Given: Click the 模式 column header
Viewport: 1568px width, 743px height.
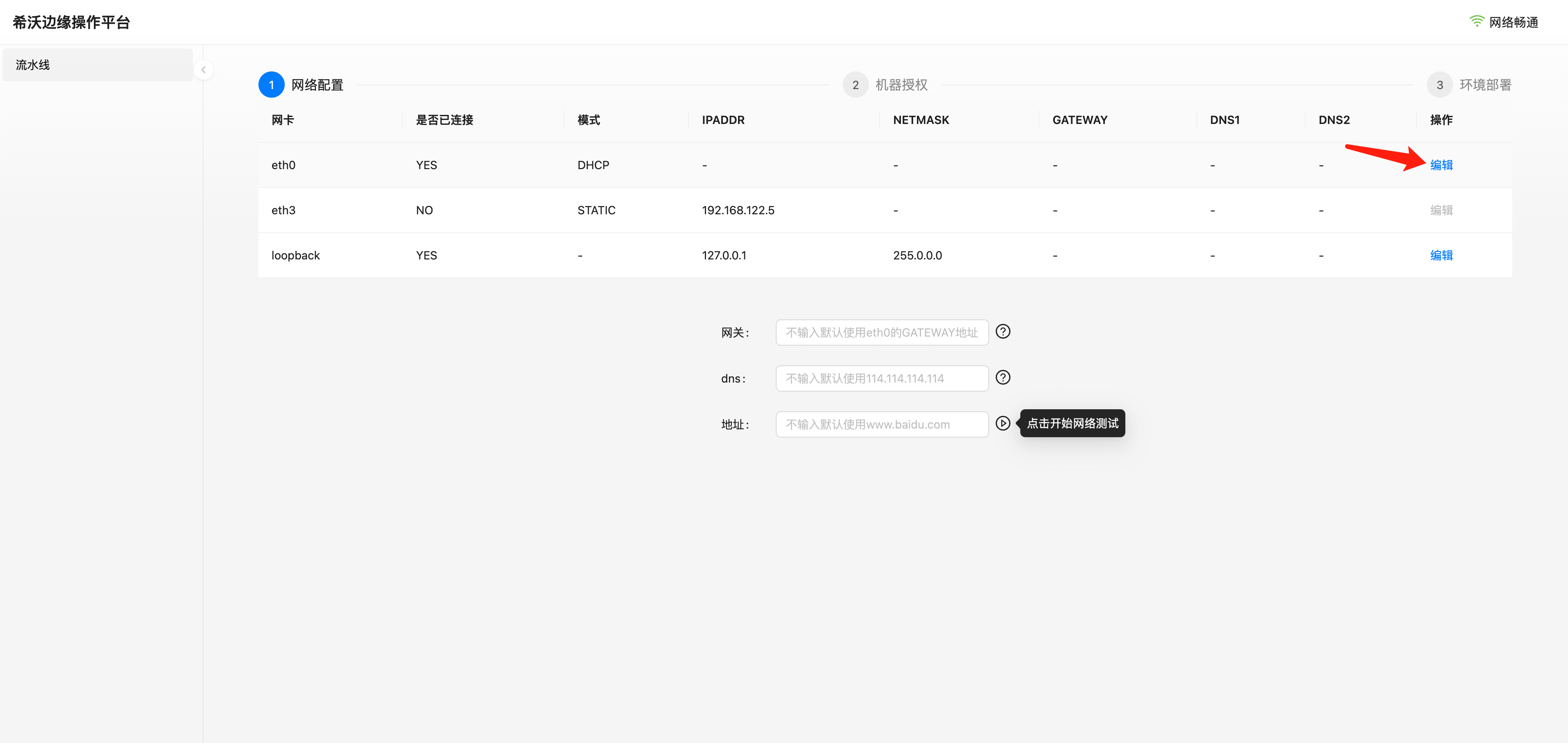Looking at the screenshot, I should [589, 120].
